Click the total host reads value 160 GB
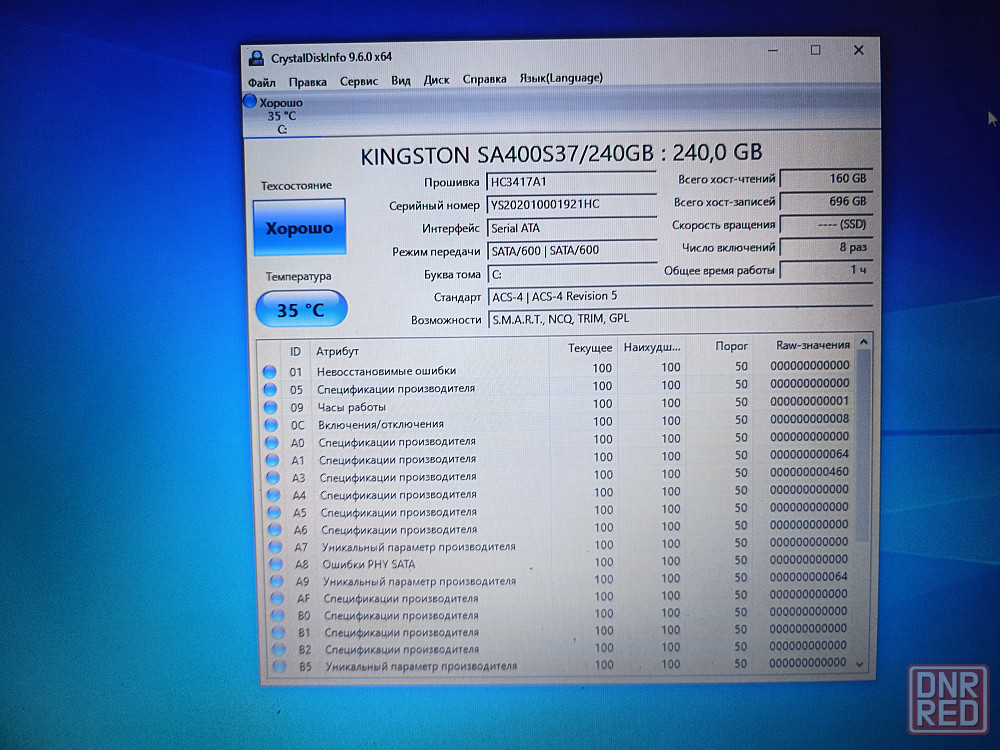This screenshot has width=1000, height=750. tap(826, 179)
